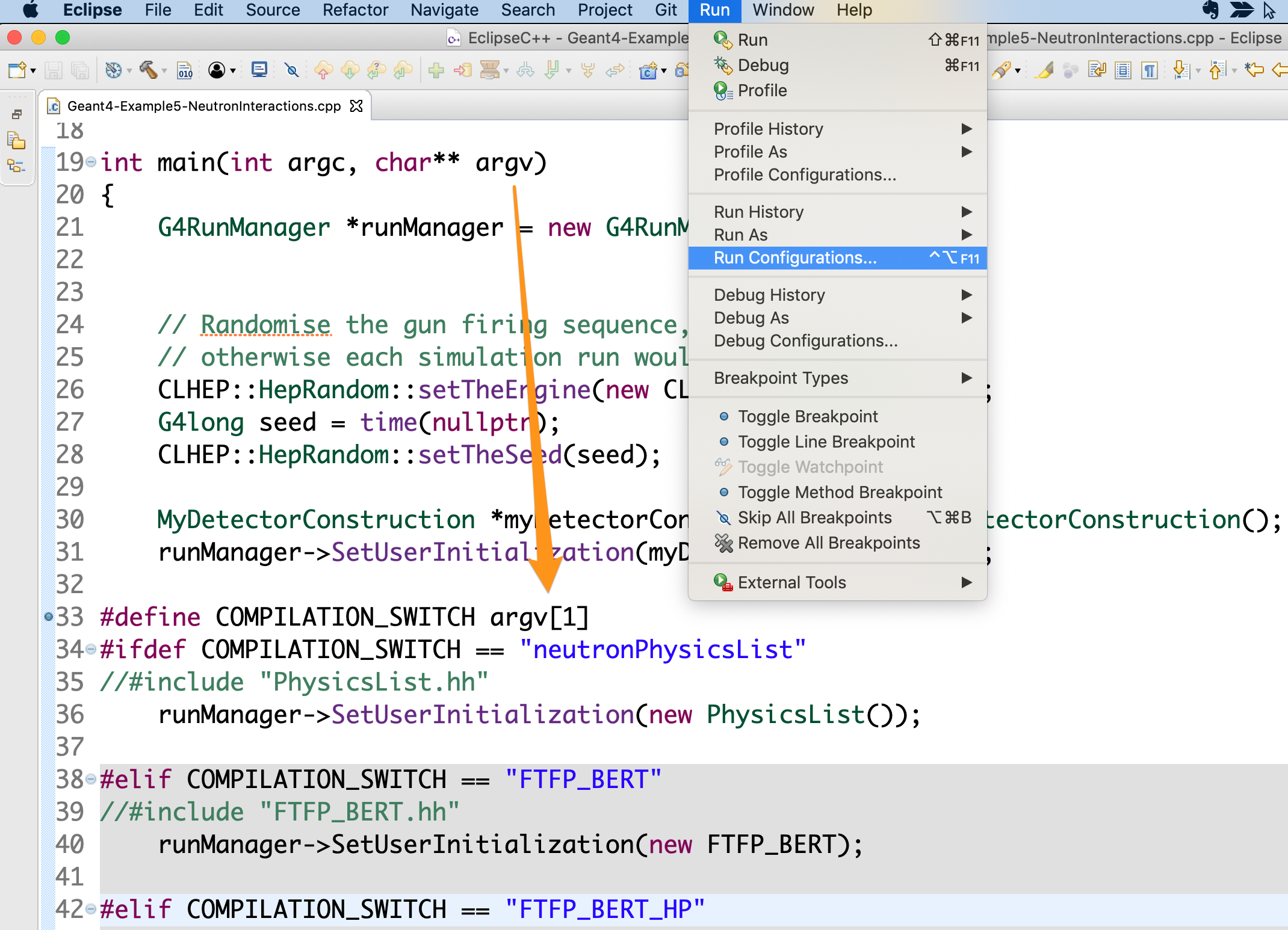Click line 33 breakpoint marker in ruler
1288x930 pixels.
point(49,617)
